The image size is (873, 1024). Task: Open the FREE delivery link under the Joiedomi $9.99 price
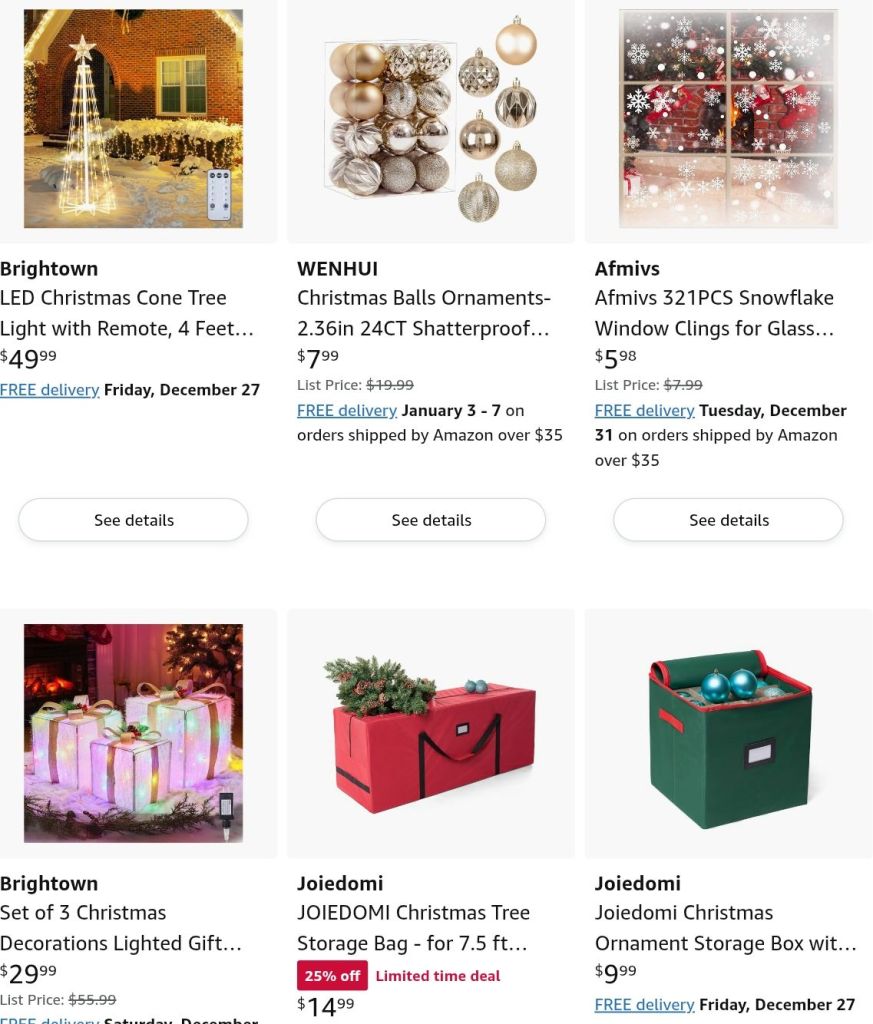coord(644,1004)
